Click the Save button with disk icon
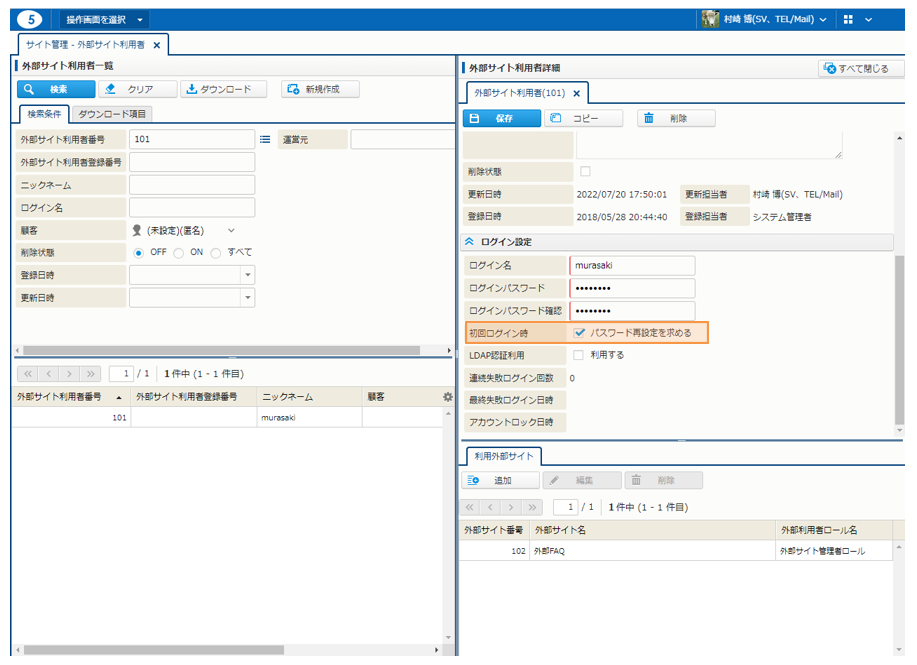The image size is (917, 665). coord(501,118)
